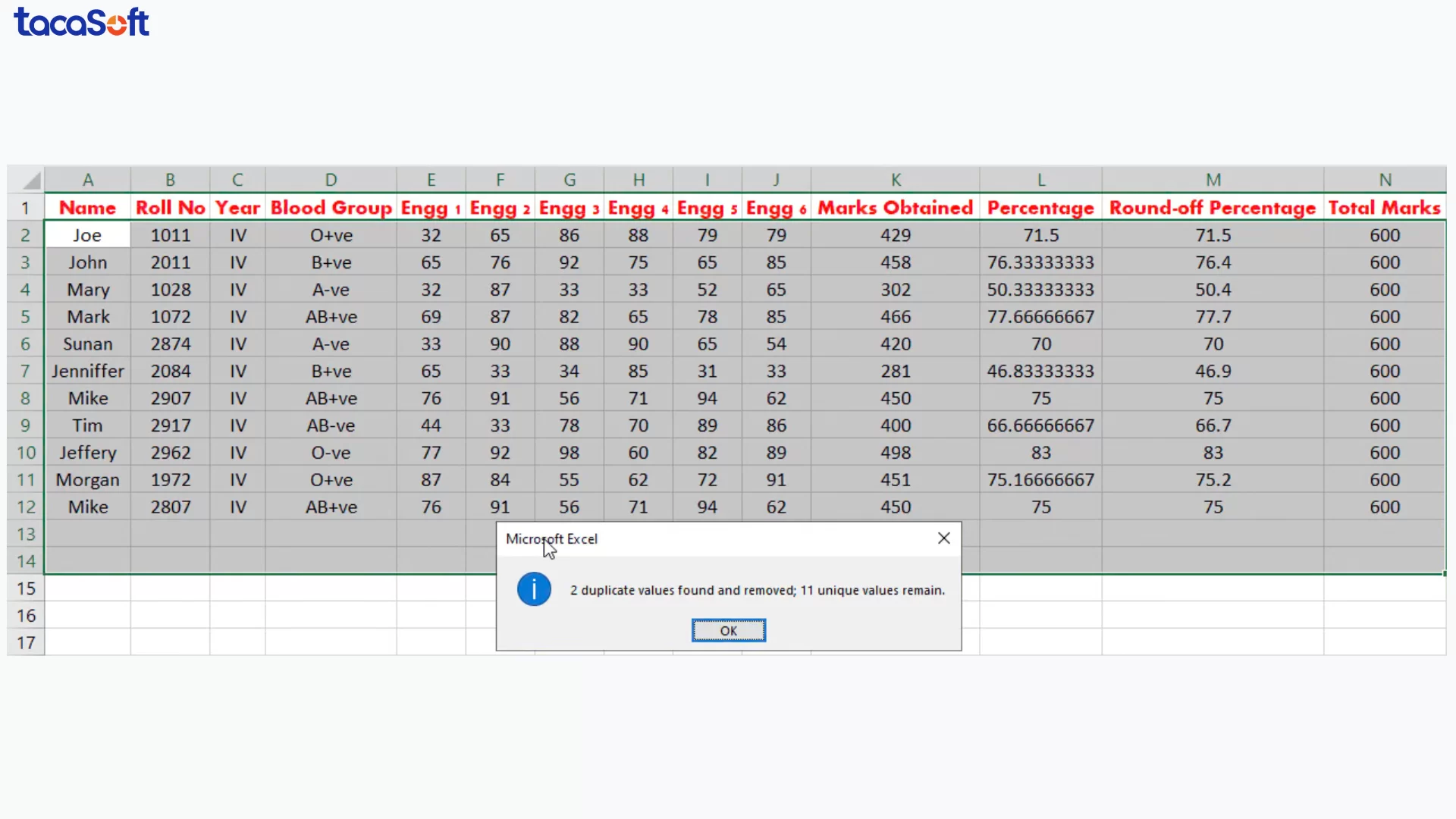Select the 'Mike' cell in row 12
1456x819 pixels.
pos(88,507)
